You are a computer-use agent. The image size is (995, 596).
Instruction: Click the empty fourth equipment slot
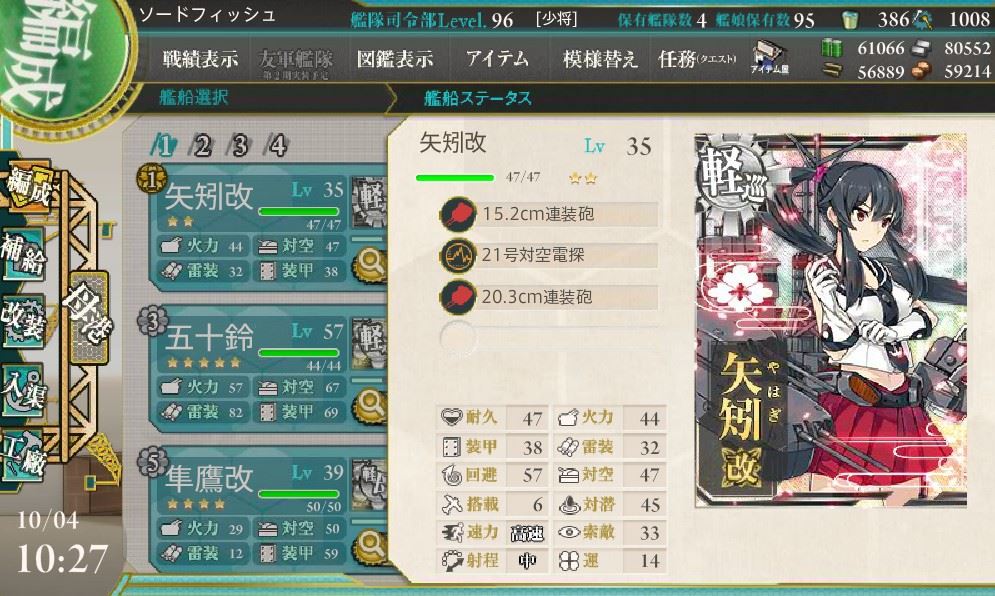pyautogui.click(x=550, y=338)
